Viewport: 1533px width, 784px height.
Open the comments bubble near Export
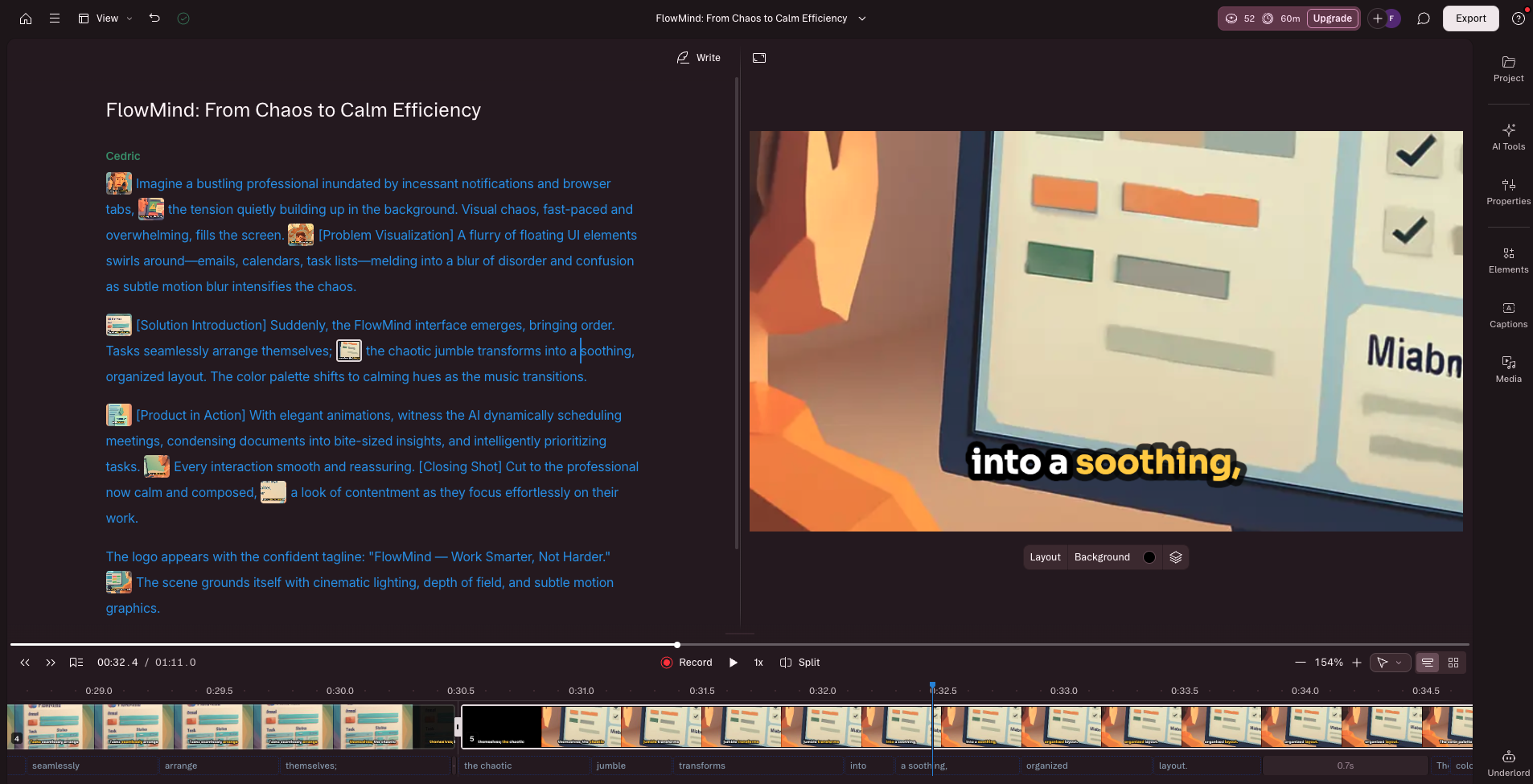pyautogui.click(x=1422, y=18)
